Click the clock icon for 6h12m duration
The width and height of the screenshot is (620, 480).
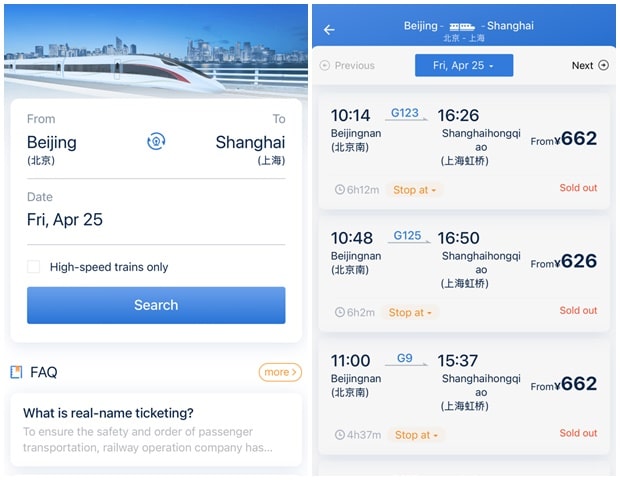tap(340, 190)
